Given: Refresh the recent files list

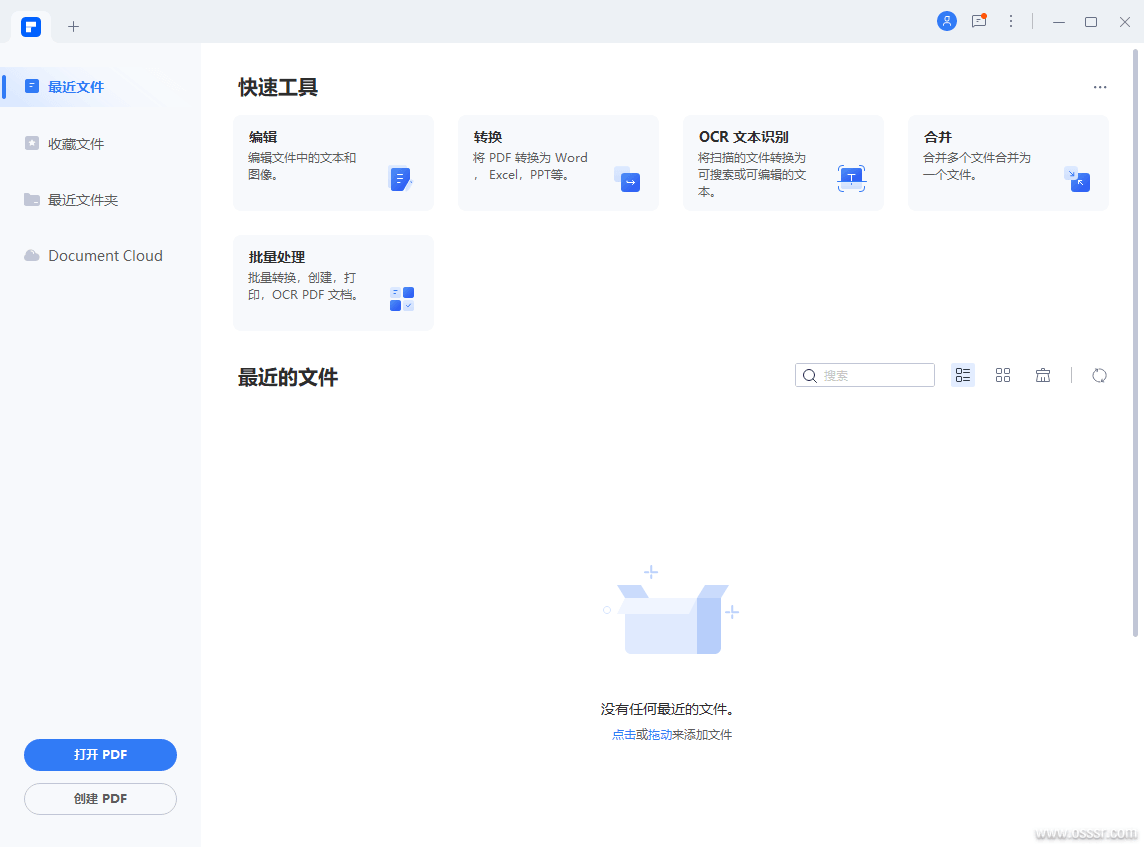Looking at the screenshot, I should tap(1099, 375).
